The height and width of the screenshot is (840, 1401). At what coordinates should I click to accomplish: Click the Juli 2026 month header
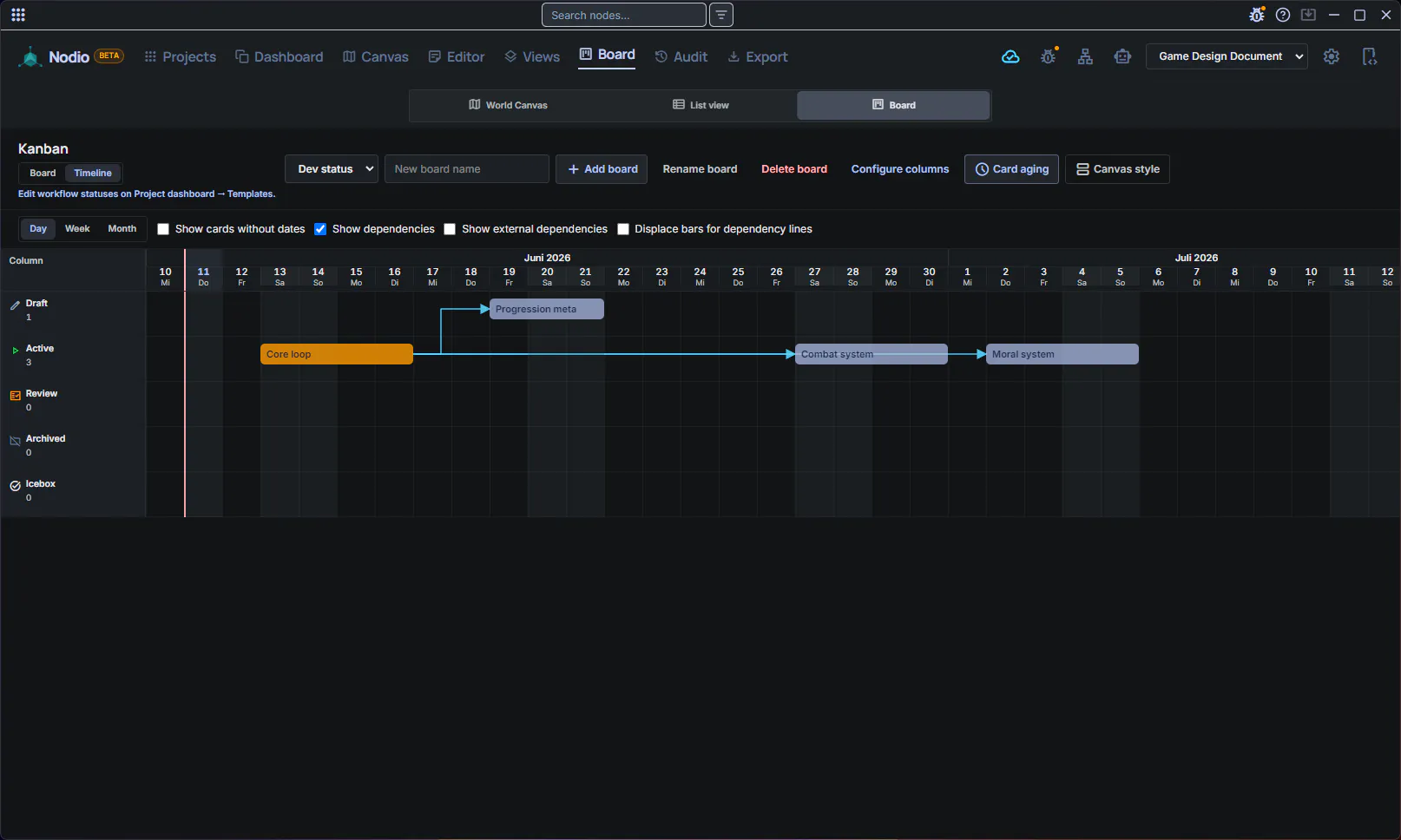coord(1196,258)
